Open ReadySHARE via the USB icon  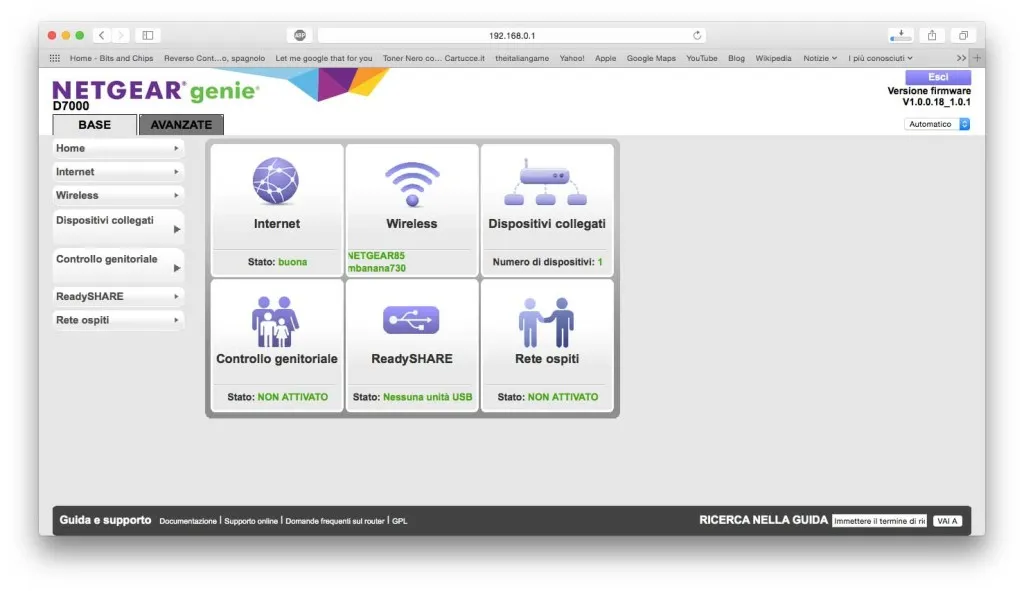(411, 318)
